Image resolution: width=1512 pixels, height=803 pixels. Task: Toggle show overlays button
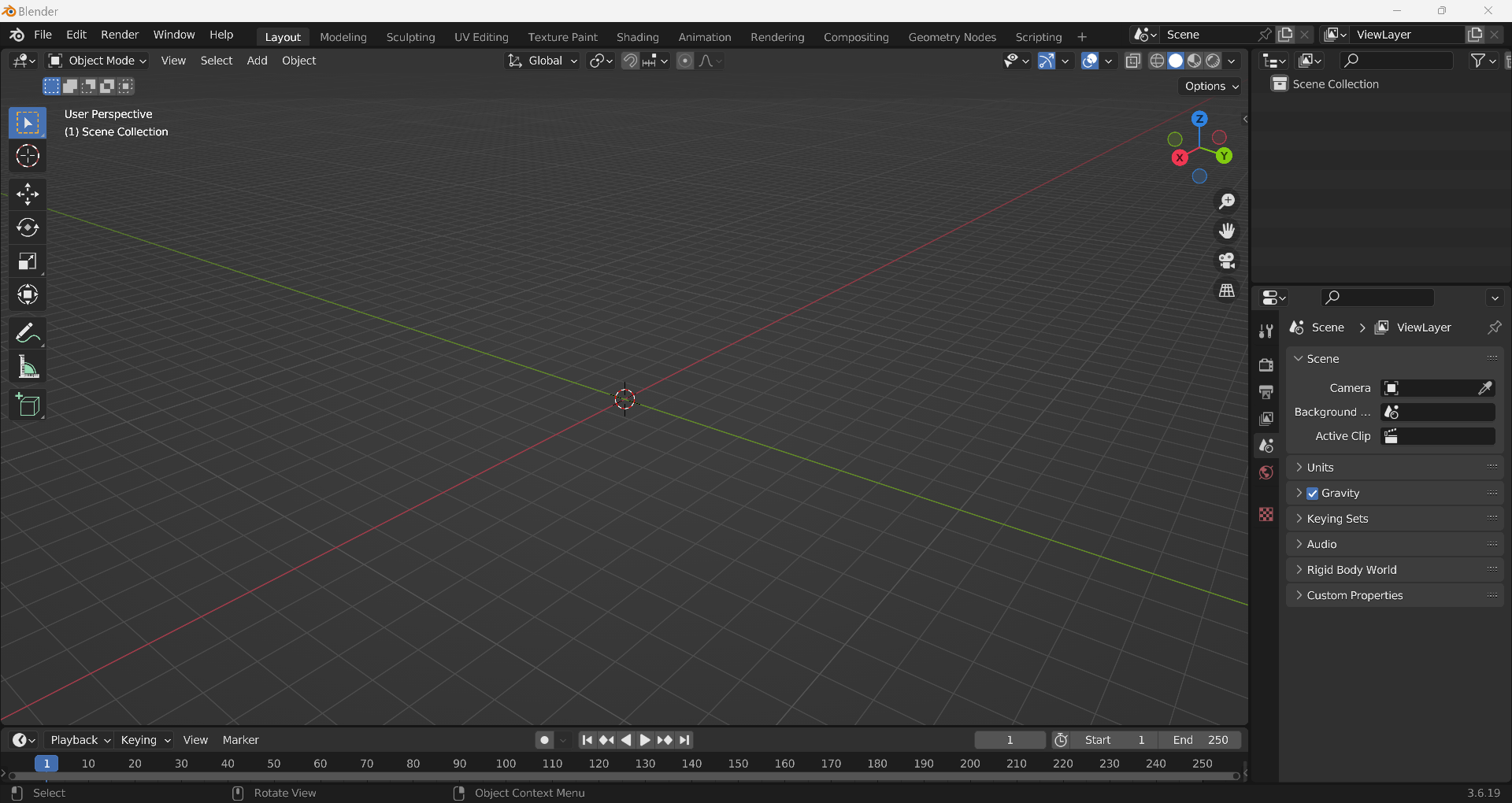coord(1090,61)
